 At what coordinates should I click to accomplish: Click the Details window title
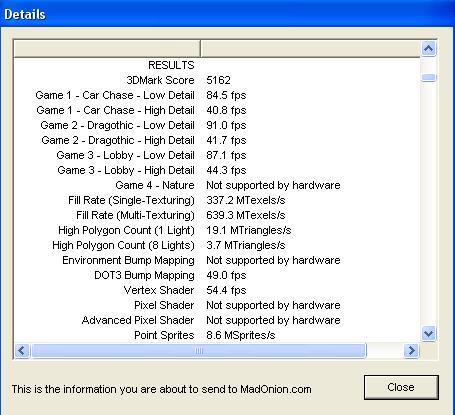[x=25, y=14]
